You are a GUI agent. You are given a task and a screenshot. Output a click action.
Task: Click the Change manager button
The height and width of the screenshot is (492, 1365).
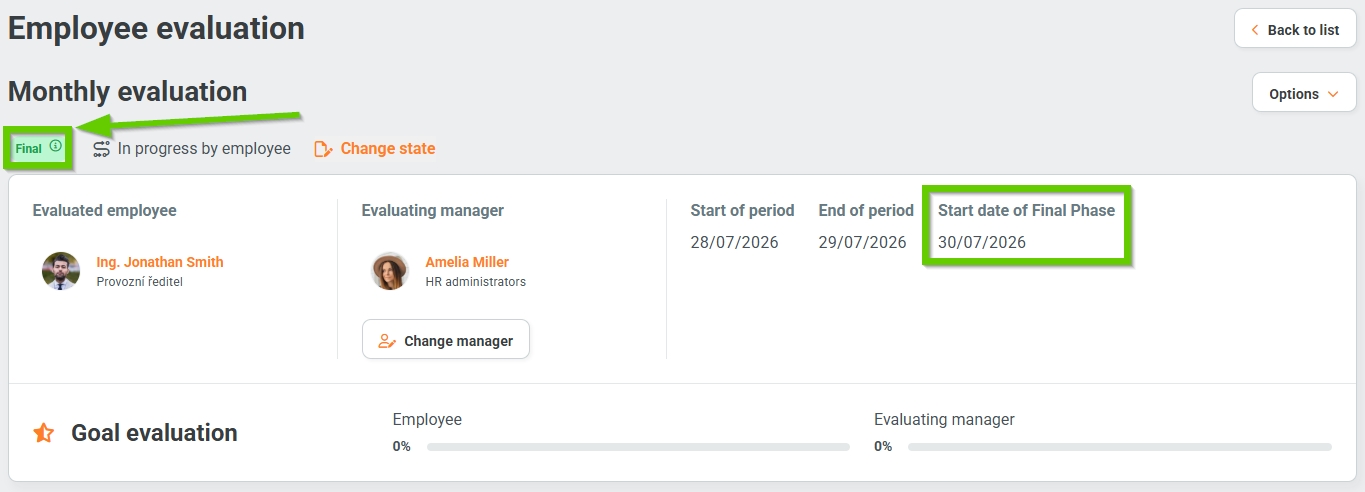point(446,340)
